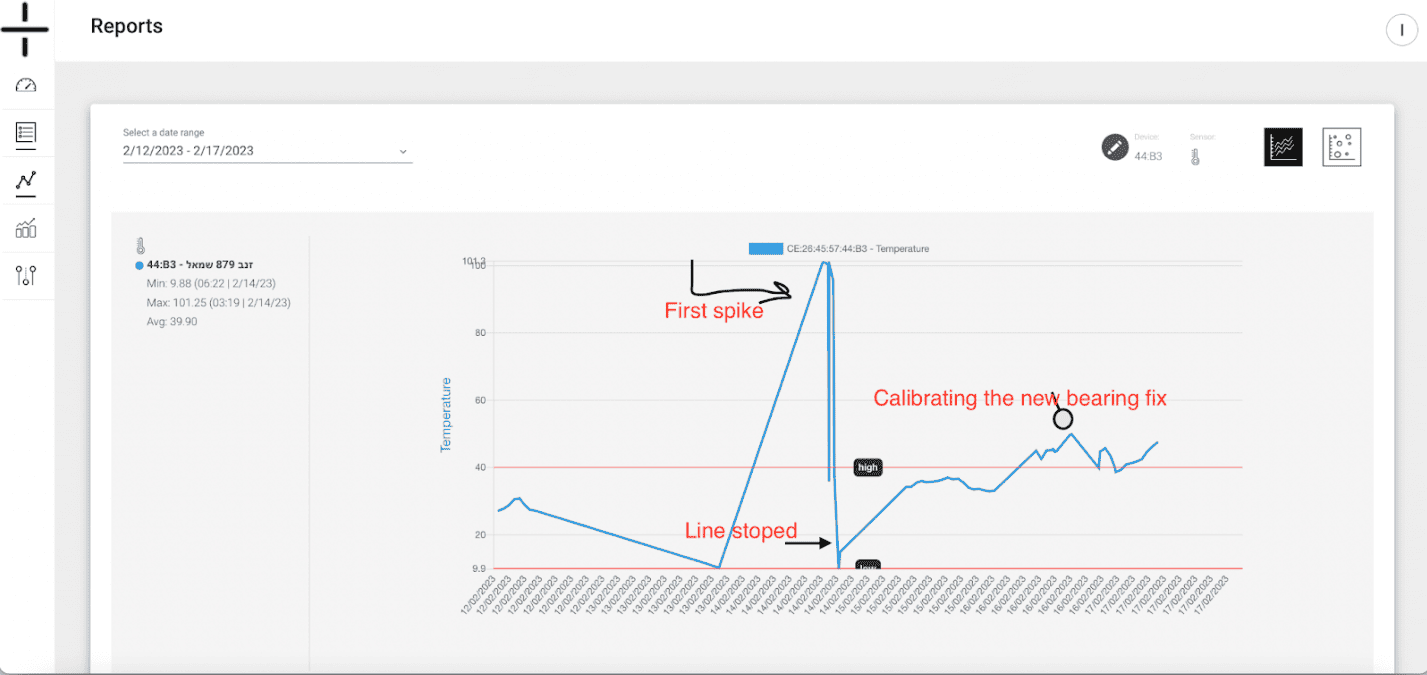The height and width of the screenshot is (675, 1427).
Task: Switch to scatter plot view
Action: pyautogui.click(x=1342, y=147)
